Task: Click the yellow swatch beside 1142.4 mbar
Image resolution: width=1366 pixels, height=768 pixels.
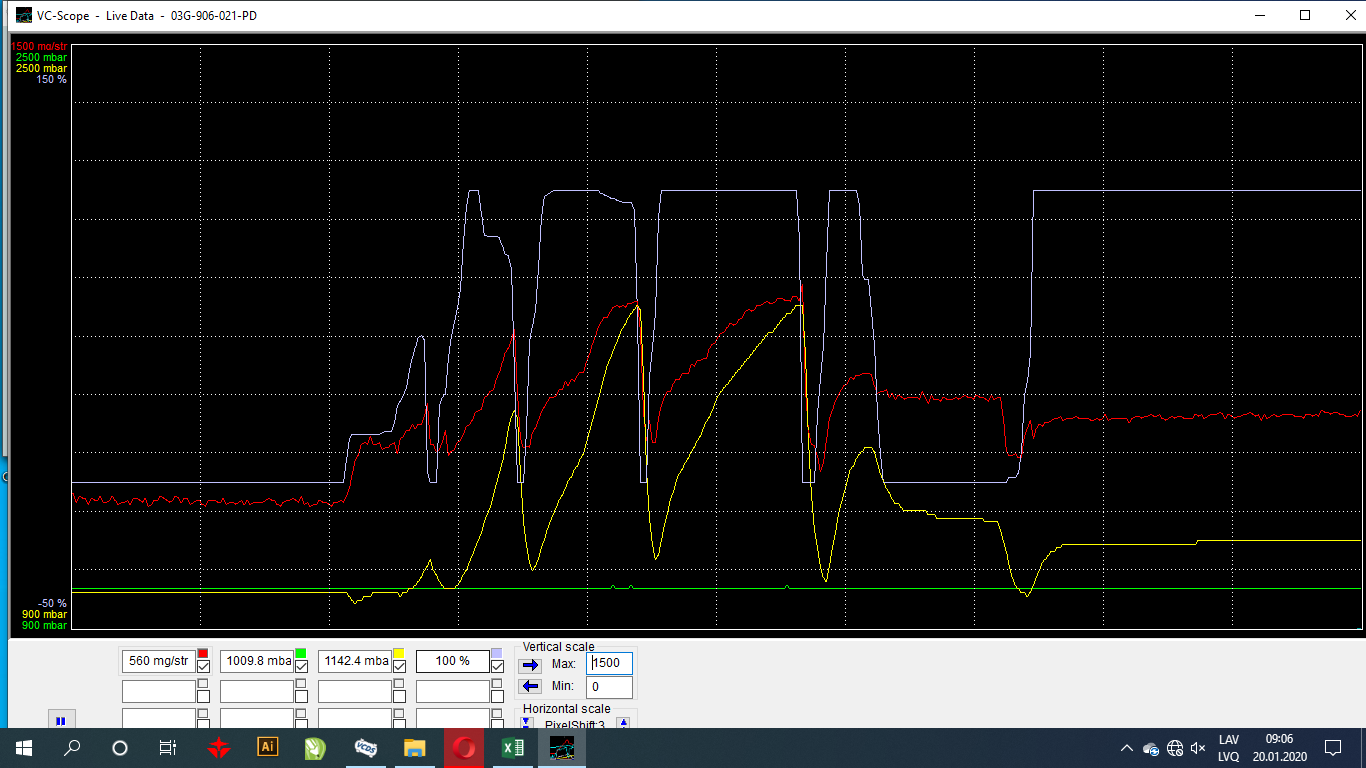Action: click(x=399, y=654)
